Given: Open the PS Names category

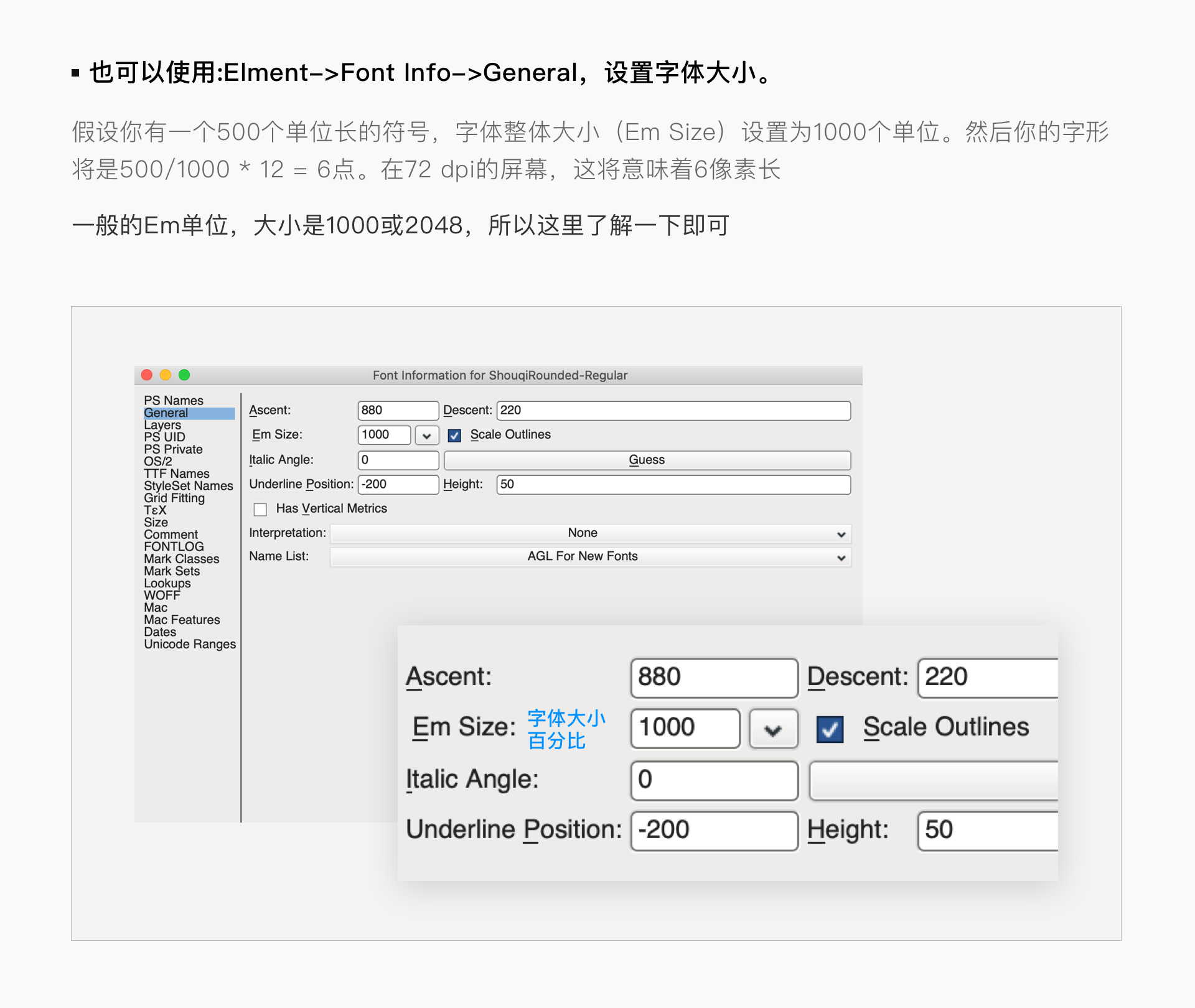Looking at the screenshot, I should (x=174, y=401).
